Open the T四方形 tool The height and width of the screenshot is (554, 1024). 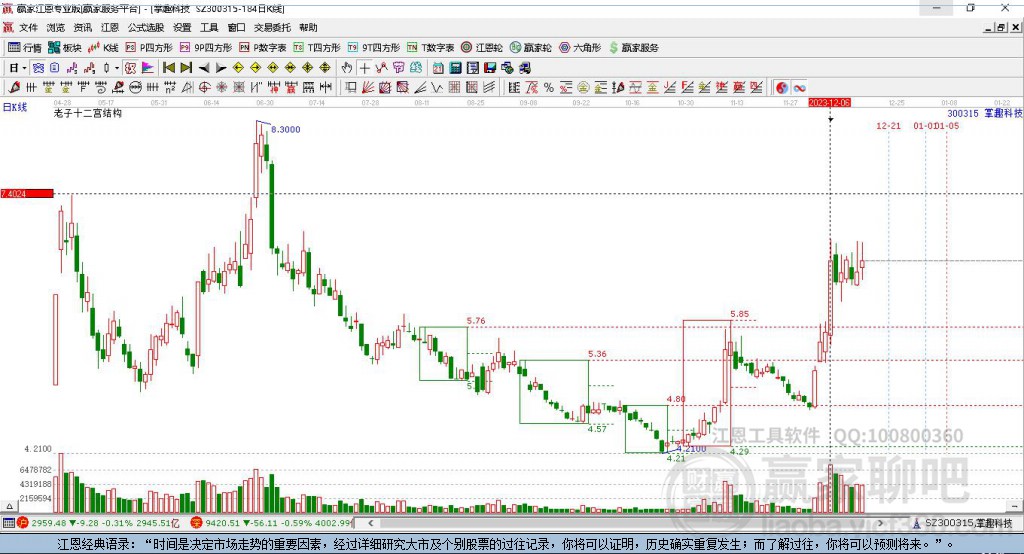pos(317,48)
